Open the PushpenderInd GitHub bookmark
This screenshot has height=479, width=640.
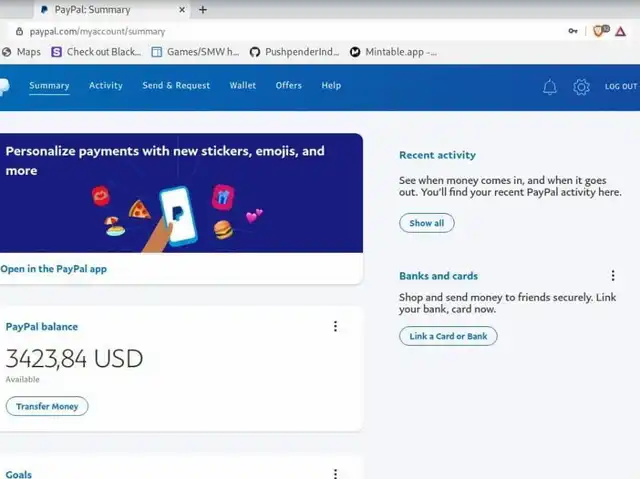pyautogui.click(x=294, y=52)
